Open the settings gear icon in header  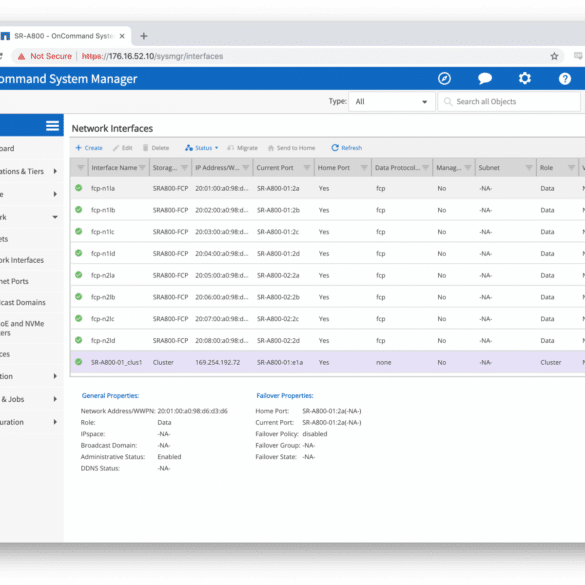click(525, 78)
